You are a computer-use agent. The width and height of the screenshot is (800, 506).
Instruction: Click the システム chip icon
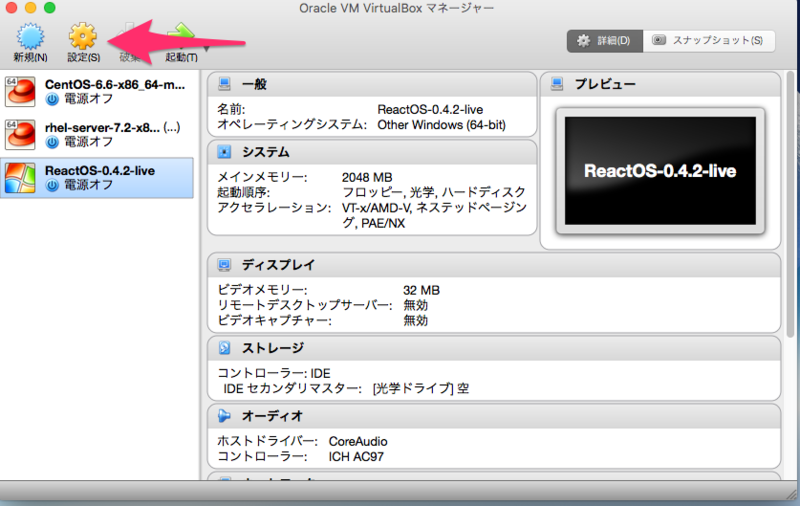pyautogui.click(x=224, y=152)
